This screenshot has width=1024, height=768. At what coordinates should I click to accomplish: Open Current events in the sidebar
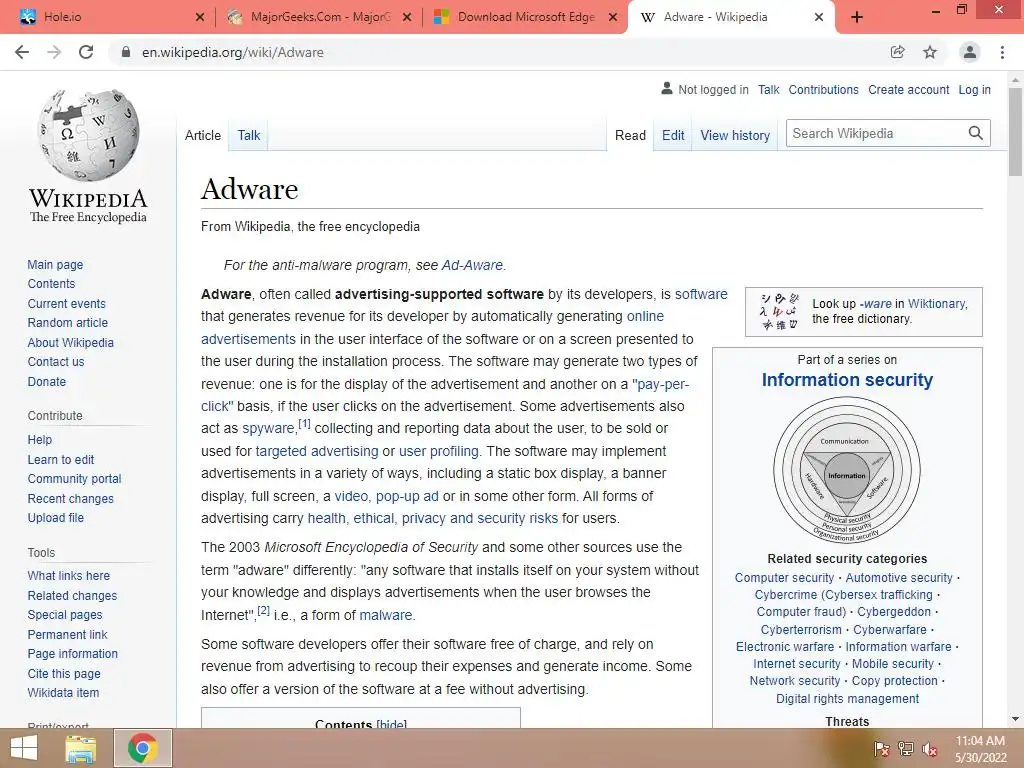(67, 304)
